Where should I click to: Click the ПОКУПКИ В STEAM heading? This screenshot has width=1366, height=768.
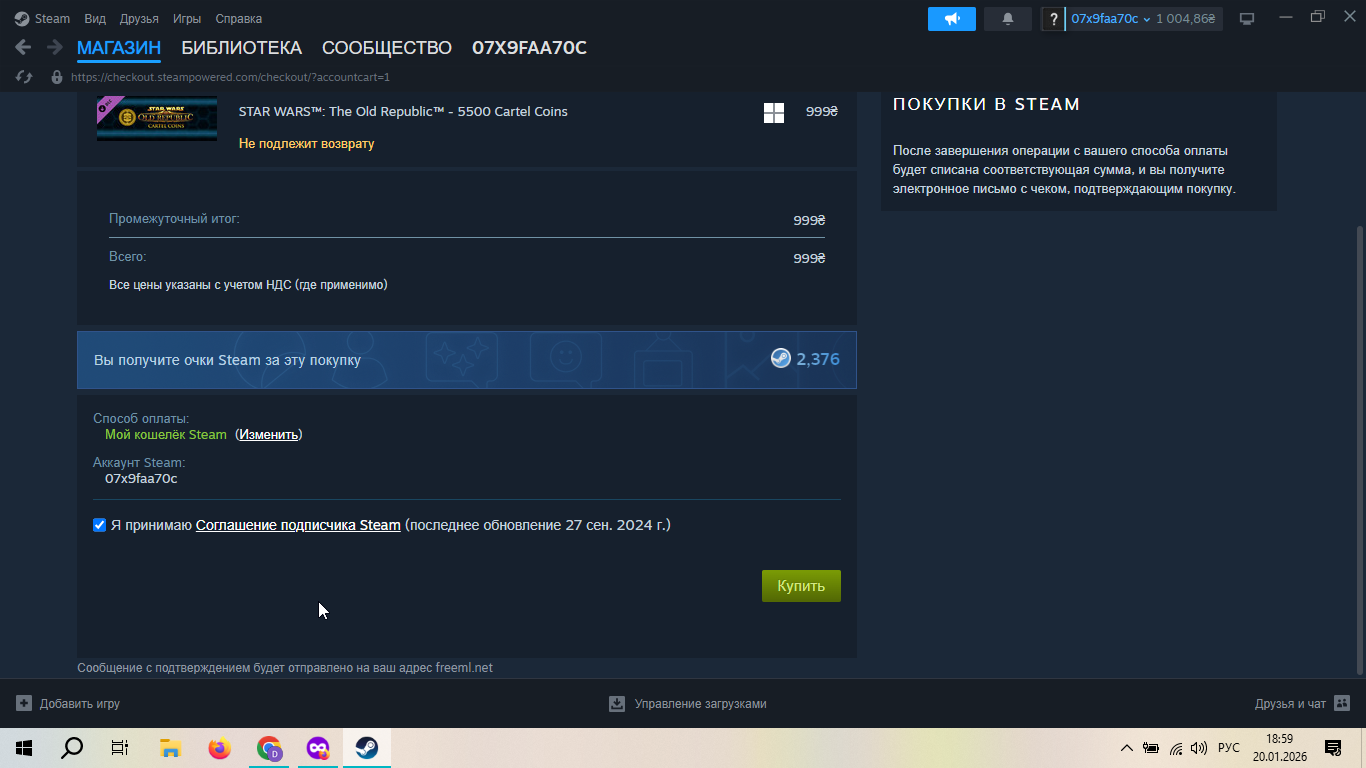coord(986,104)
